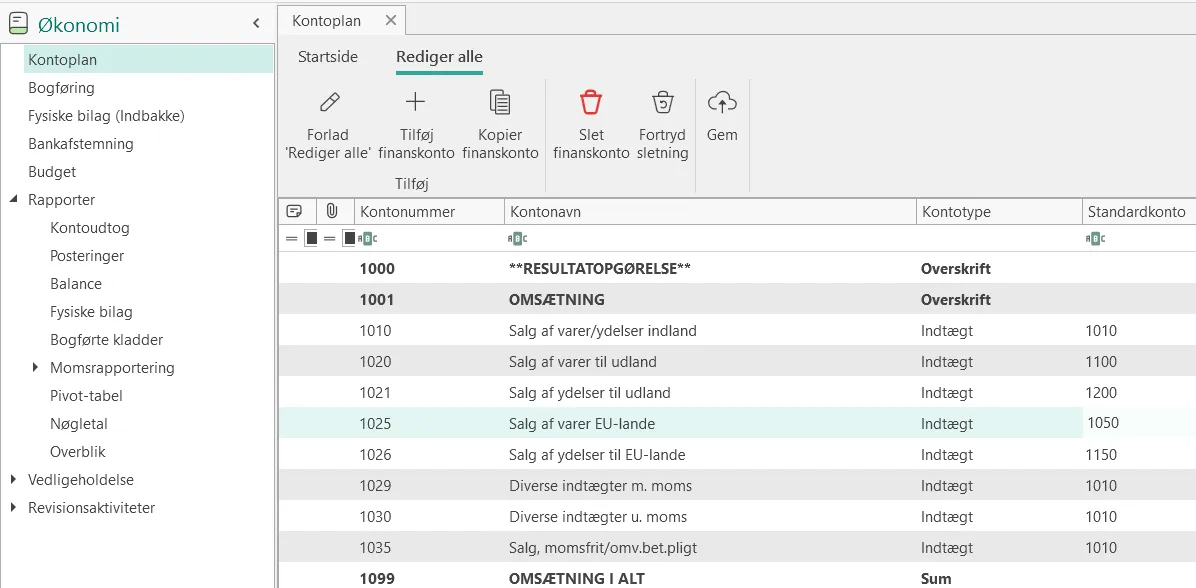Viewport: 1196px width, 588px height.
Task: Click the Tilføj finanskonto plus icon
Action: pyautogui.click(x=415, y=101)
